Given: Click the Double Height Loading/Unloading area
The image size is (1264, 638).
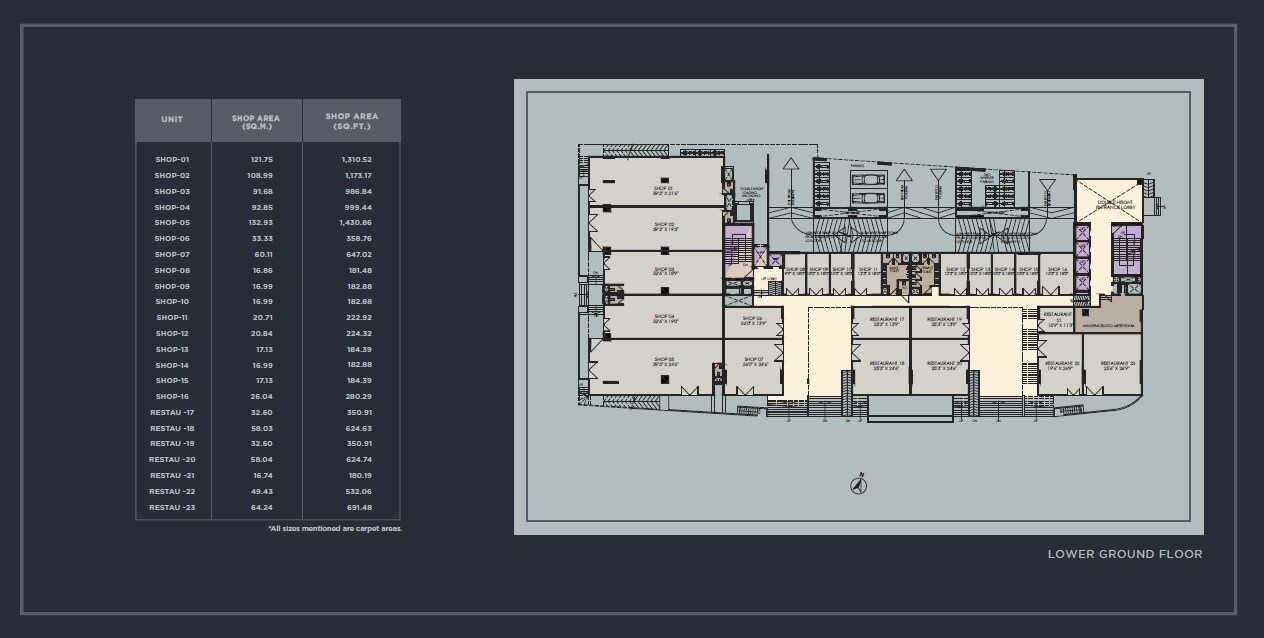Looking at the screenshot, I should pyautogui.click(x=751, y=194).
